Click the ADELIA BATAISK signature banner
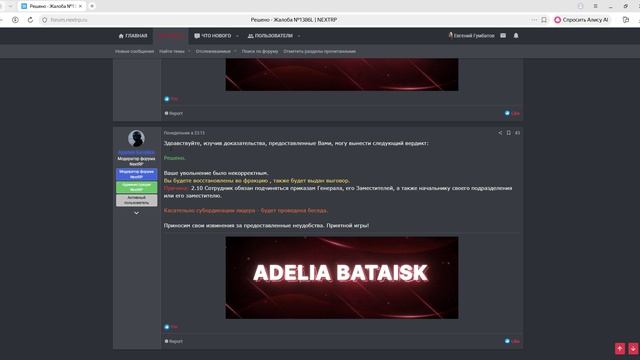 tap(342, 278)
